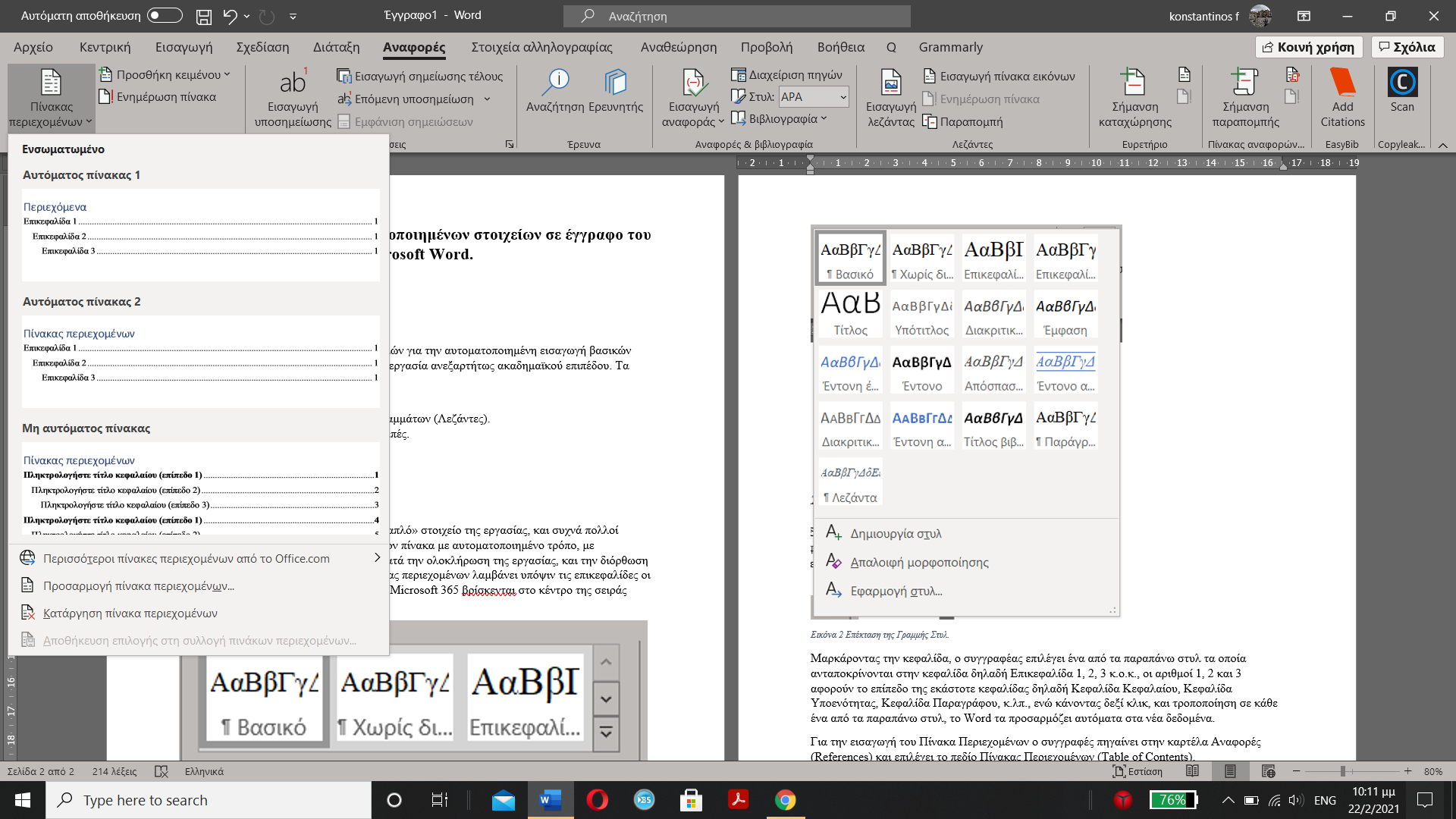Screen dimensions: 1456x819
Task: Choose the Μη αυτόματος πίνακας preview
Action: [x=201, y=488]
